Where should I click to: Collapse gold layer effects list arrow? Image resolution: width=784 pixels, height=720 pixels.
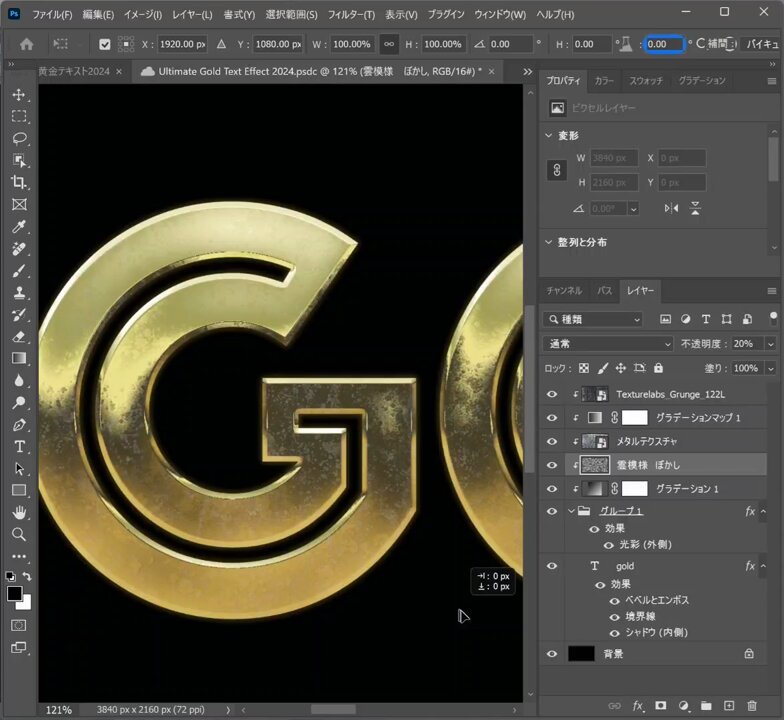(x=763, y=566)
